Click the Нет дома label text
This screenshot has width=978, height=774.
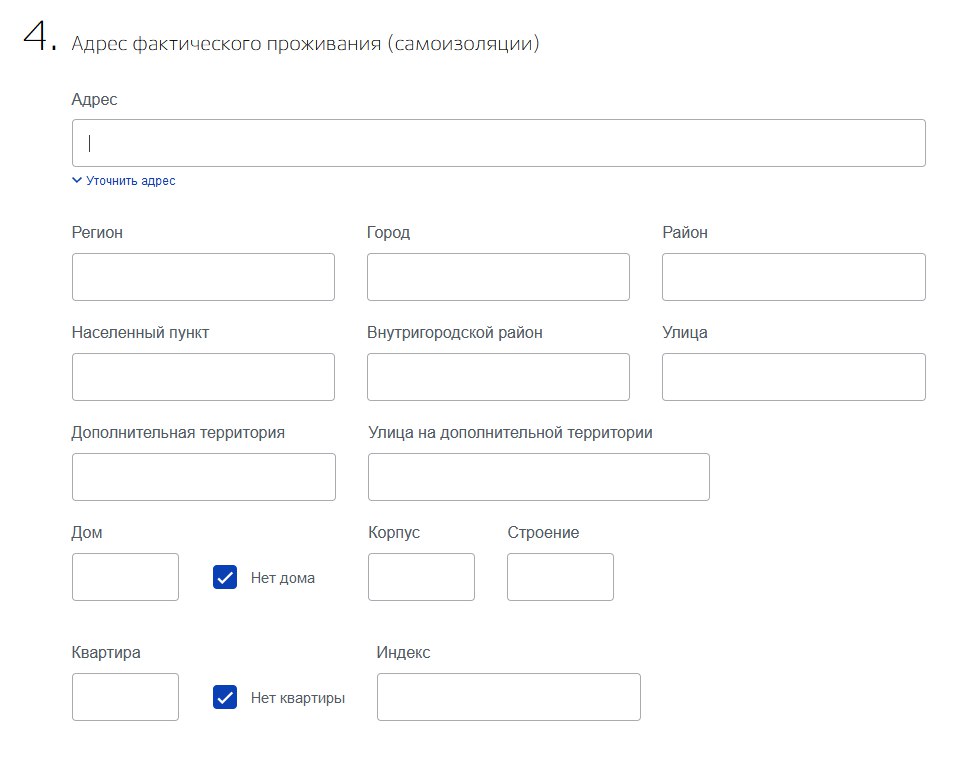pyautogui.click(x=283, y=578)
